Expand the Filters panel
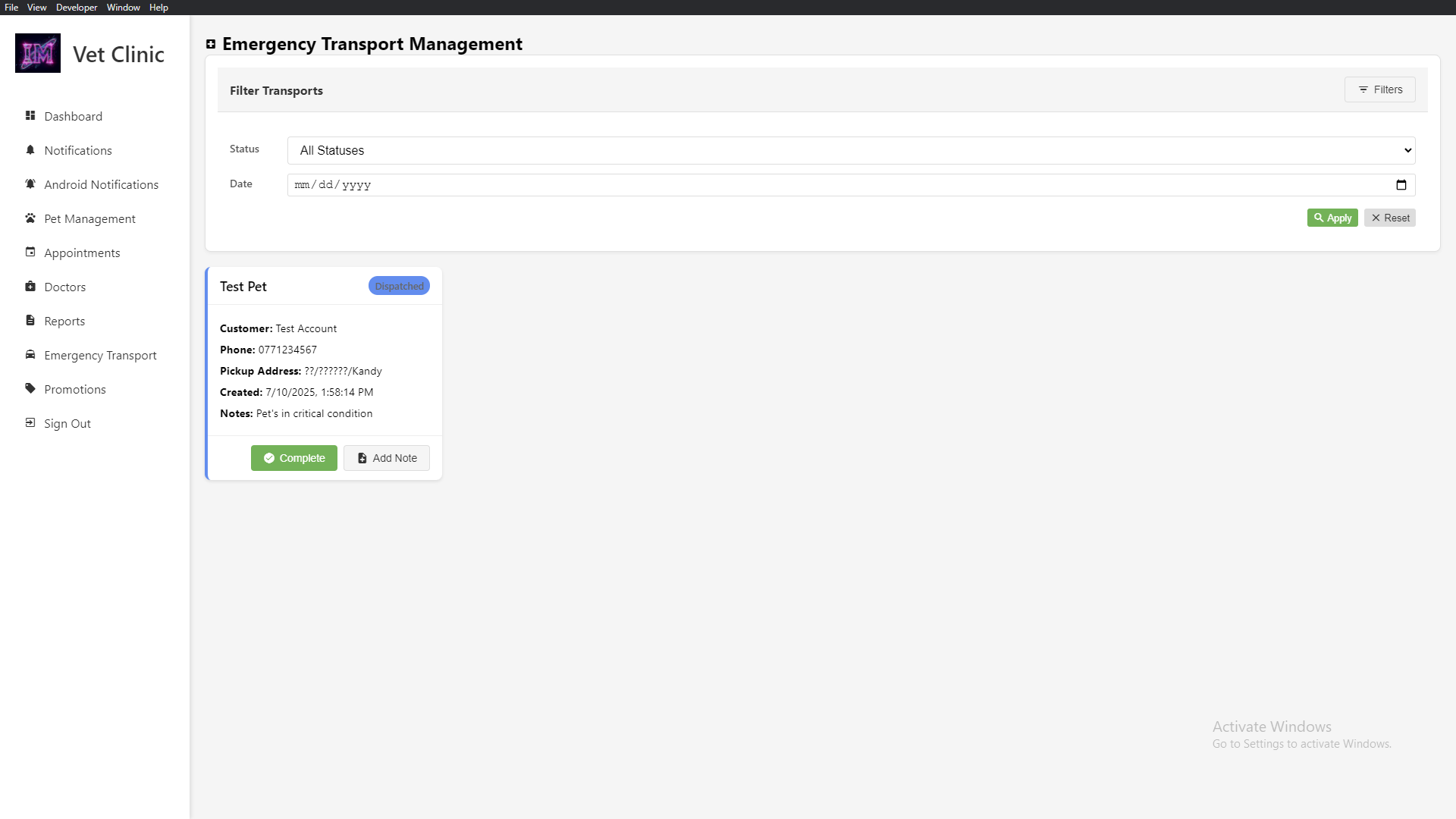 pyautogui.click(x=1380, y=89)
